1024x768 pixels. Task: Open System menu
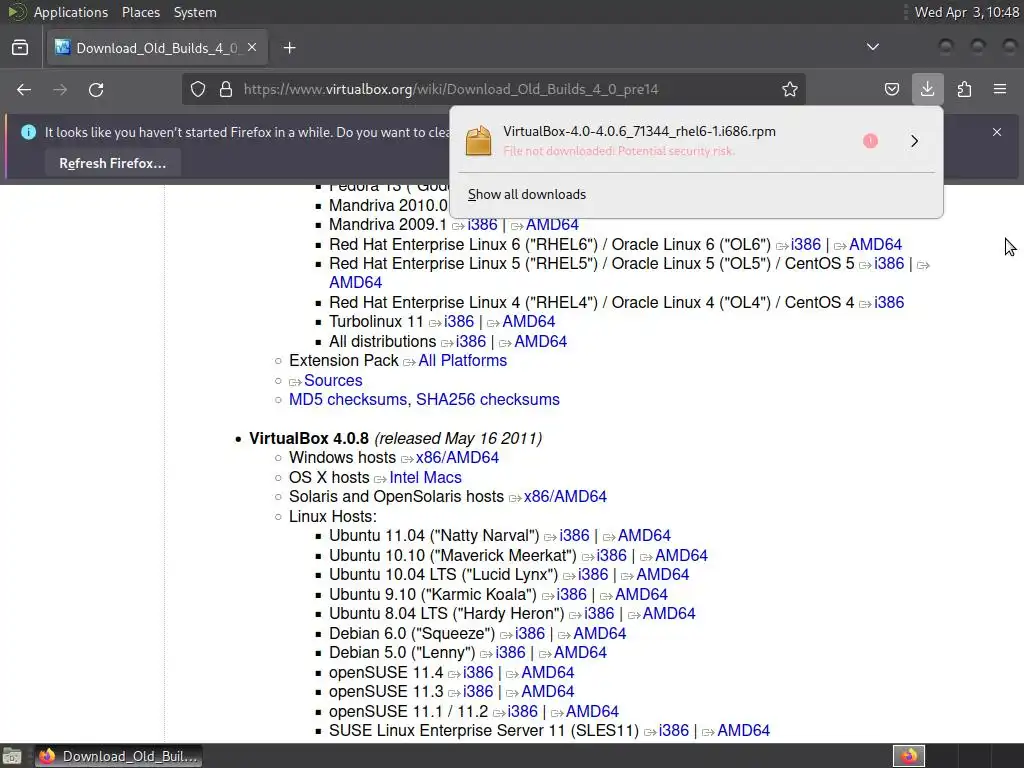[195, 12]
